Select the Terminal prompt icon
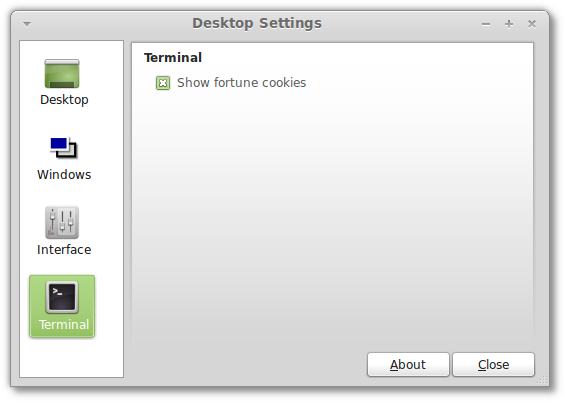 62,297
